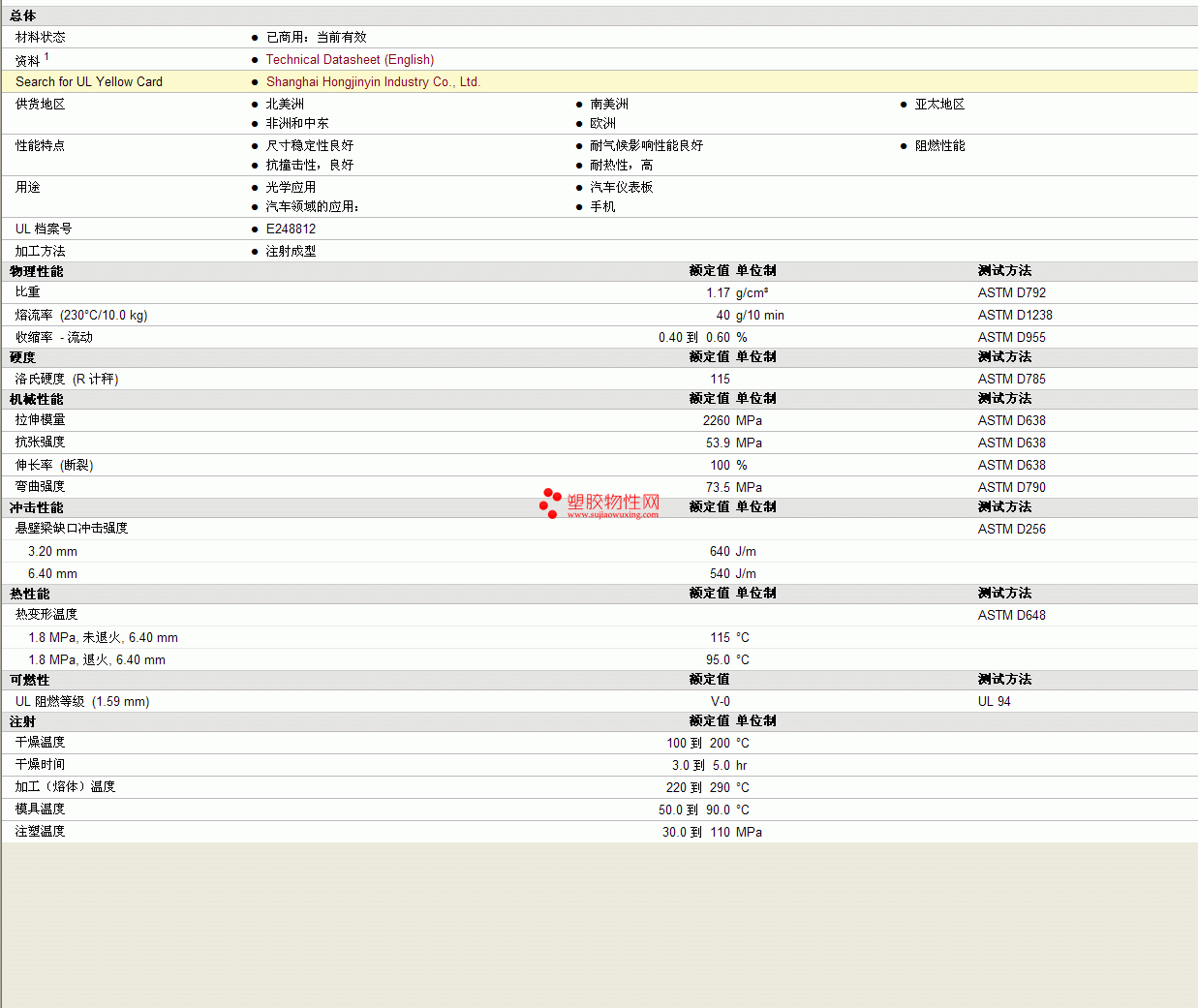Image resolution: width=1198 pixels, height=1008 pixels.
Task: Select the annealed HDT value 95.0
Action: click(718, 660)
